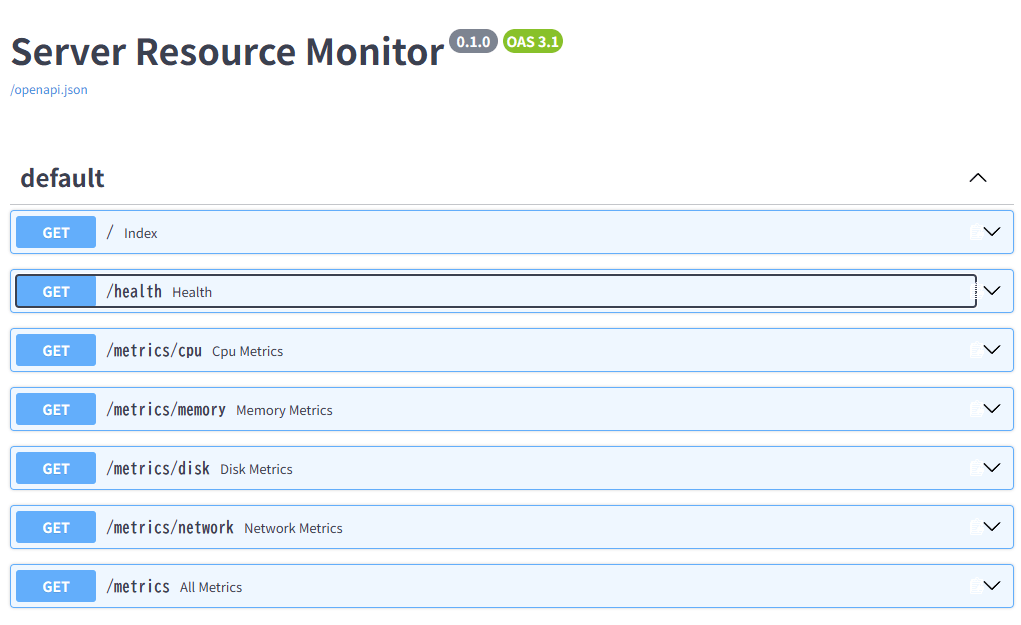Expand the /metrics/disk endpoint chevron
Screen dimensions: 1021x625
[x=992, y=467]
